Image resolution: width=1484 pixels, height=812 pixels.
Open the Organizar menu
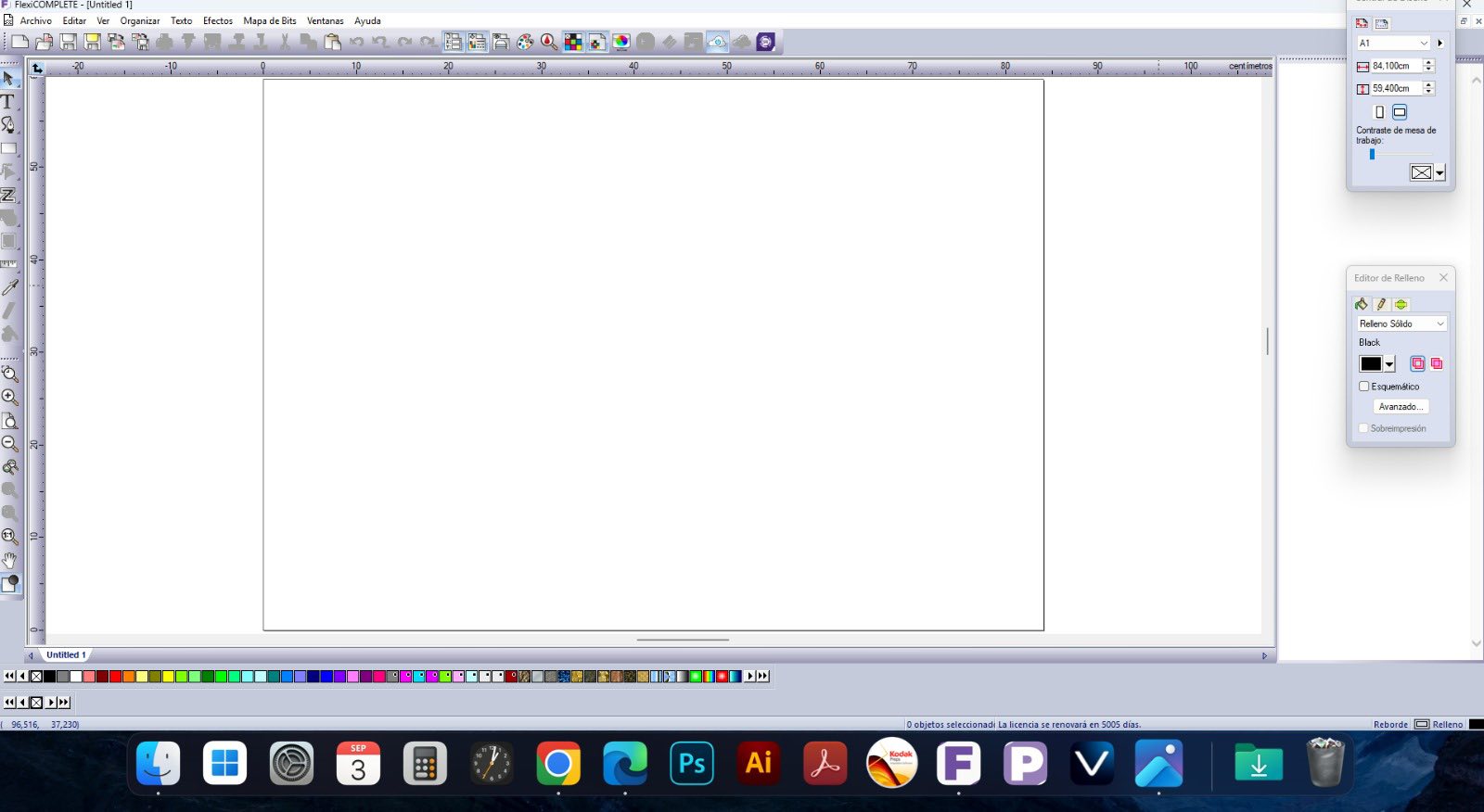coord(140,20)
